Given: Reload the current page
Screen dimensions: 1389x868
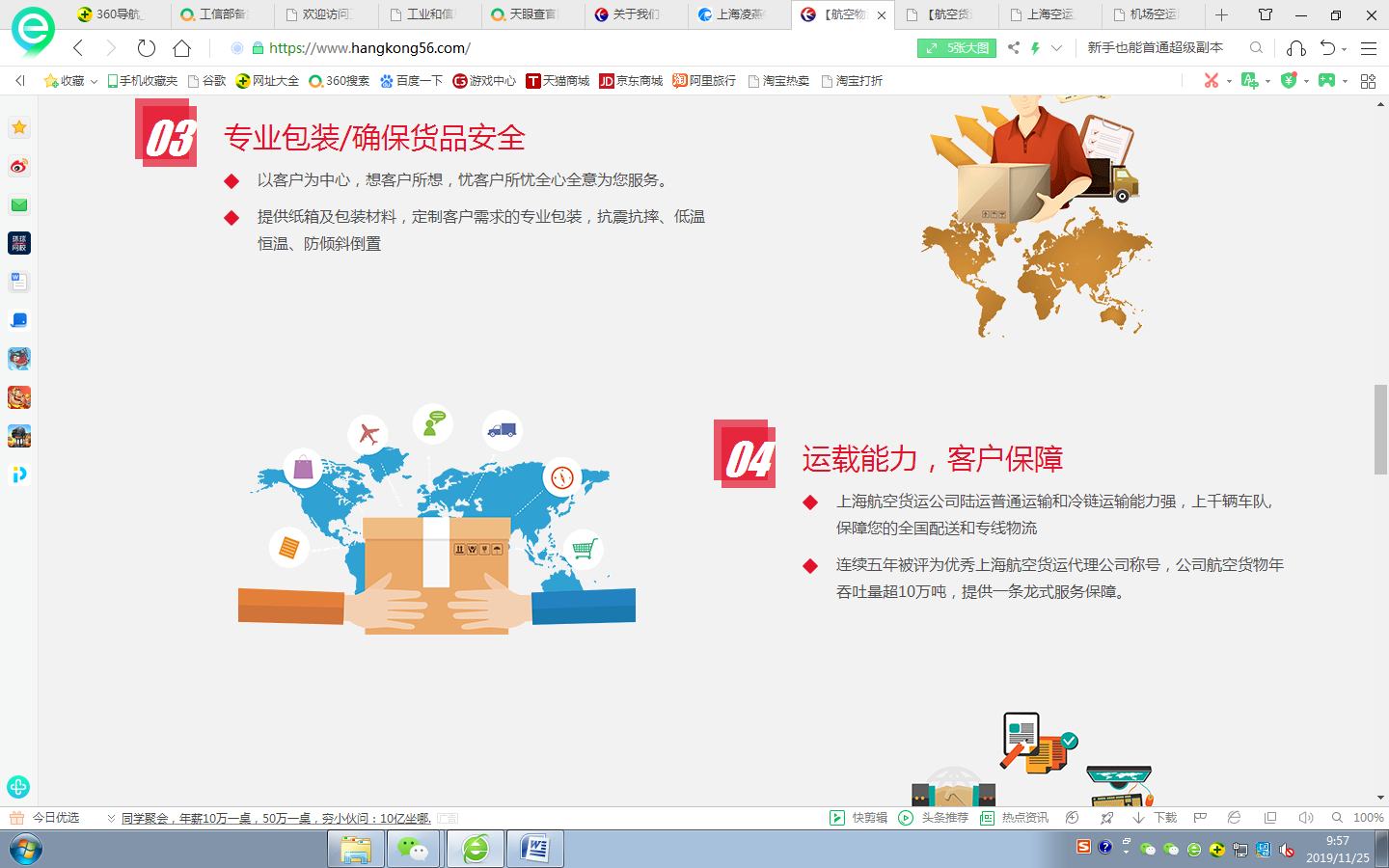Looking at the screenshot, I should (147, 48).
